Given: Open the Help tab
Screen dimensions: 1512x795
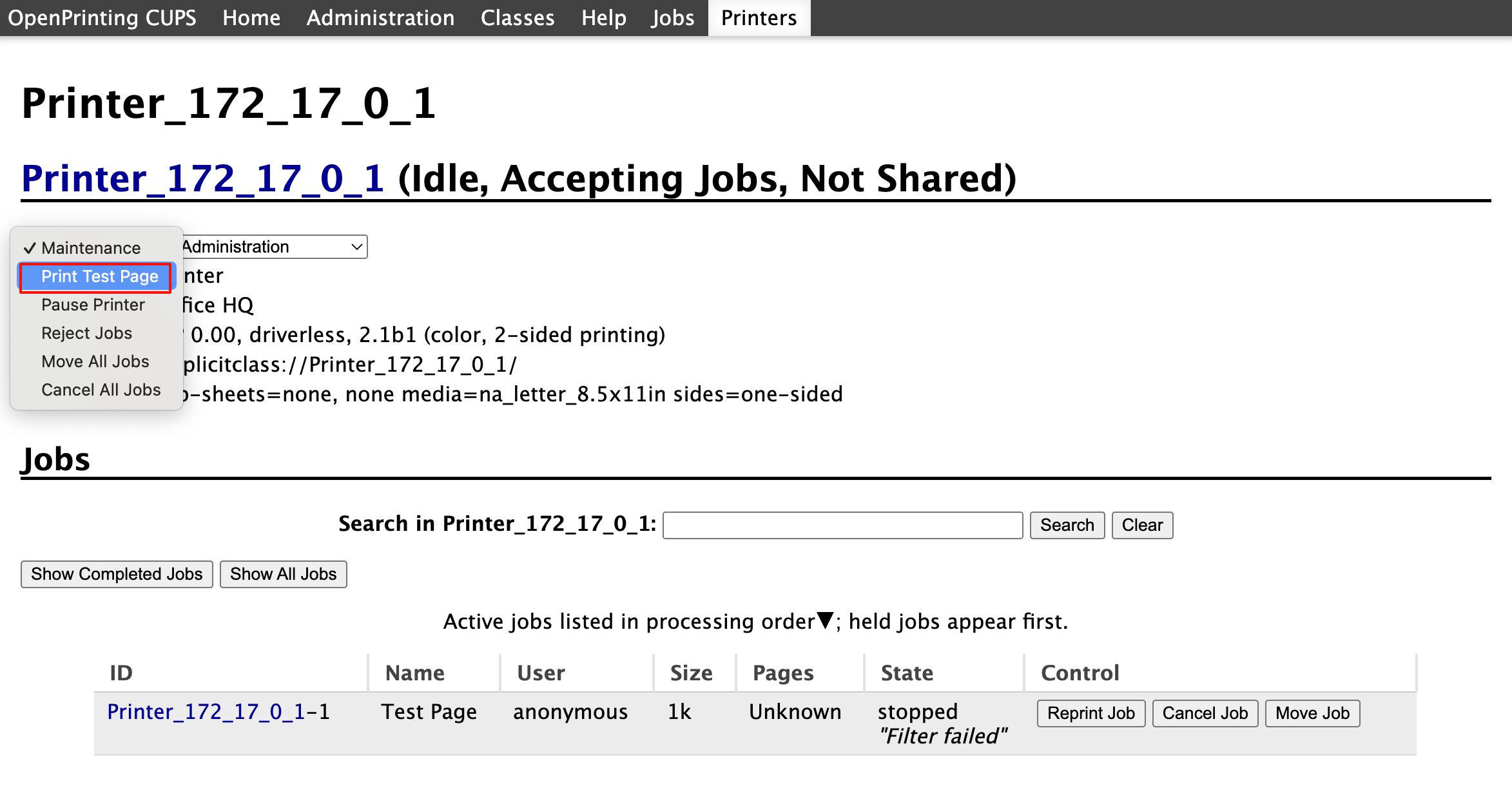Looking at the screenshot, I should [603, 18].
